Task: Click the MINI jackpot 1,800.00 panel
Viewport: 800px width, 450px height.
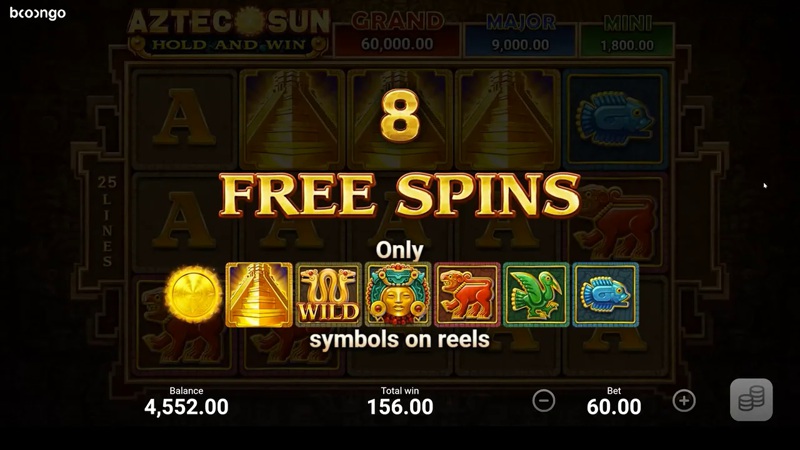Action: click(627, 34)
